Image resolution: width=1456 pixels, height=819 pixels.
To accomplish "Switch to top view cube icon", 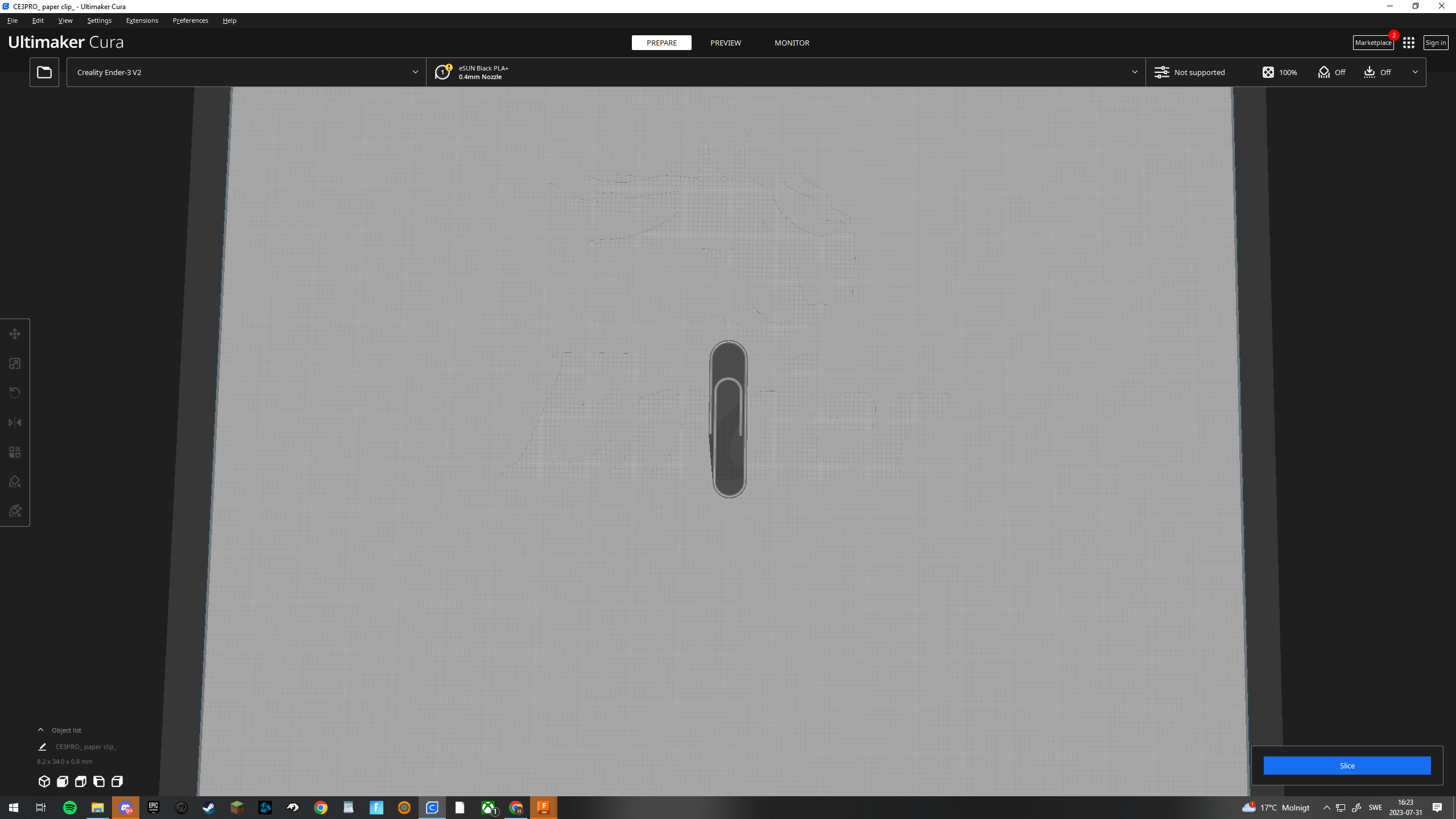I will (81, 781).
